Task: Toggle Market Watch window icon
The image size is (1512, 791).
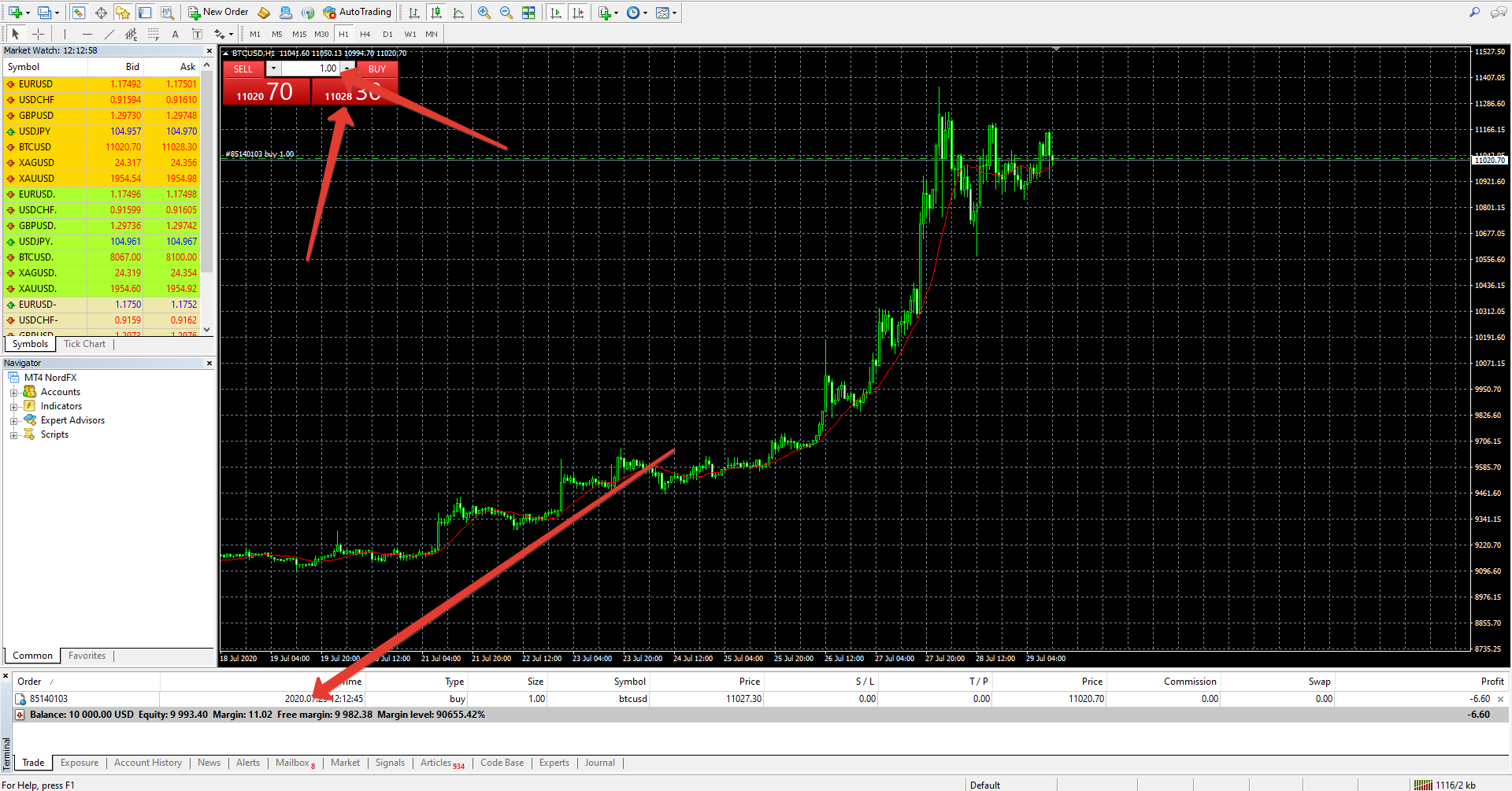Action: (x=78, y=13)
